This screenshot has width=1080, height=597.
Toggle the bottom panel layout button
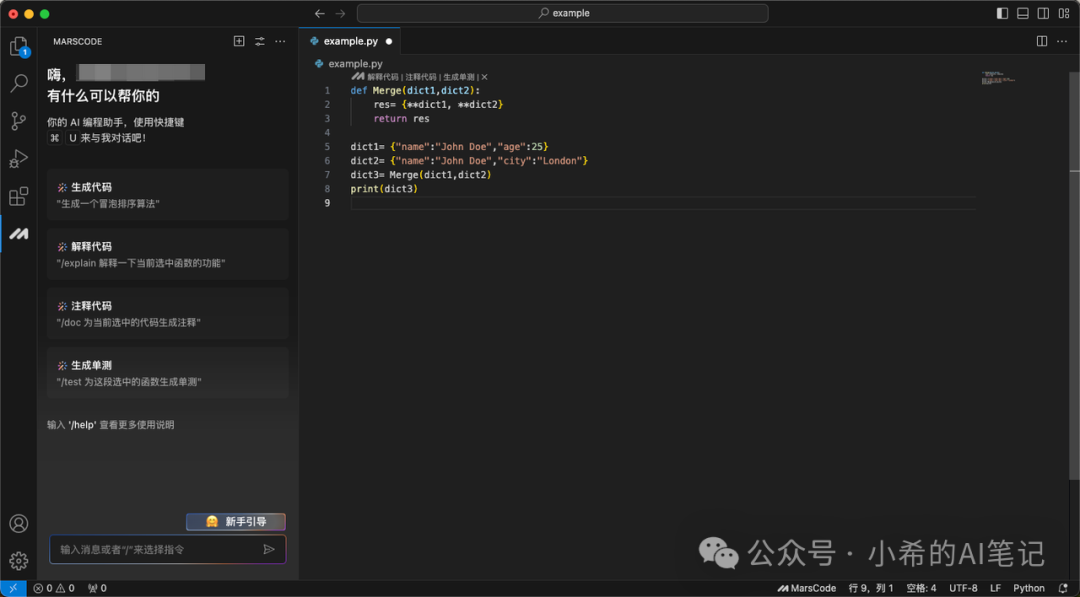1023,13
